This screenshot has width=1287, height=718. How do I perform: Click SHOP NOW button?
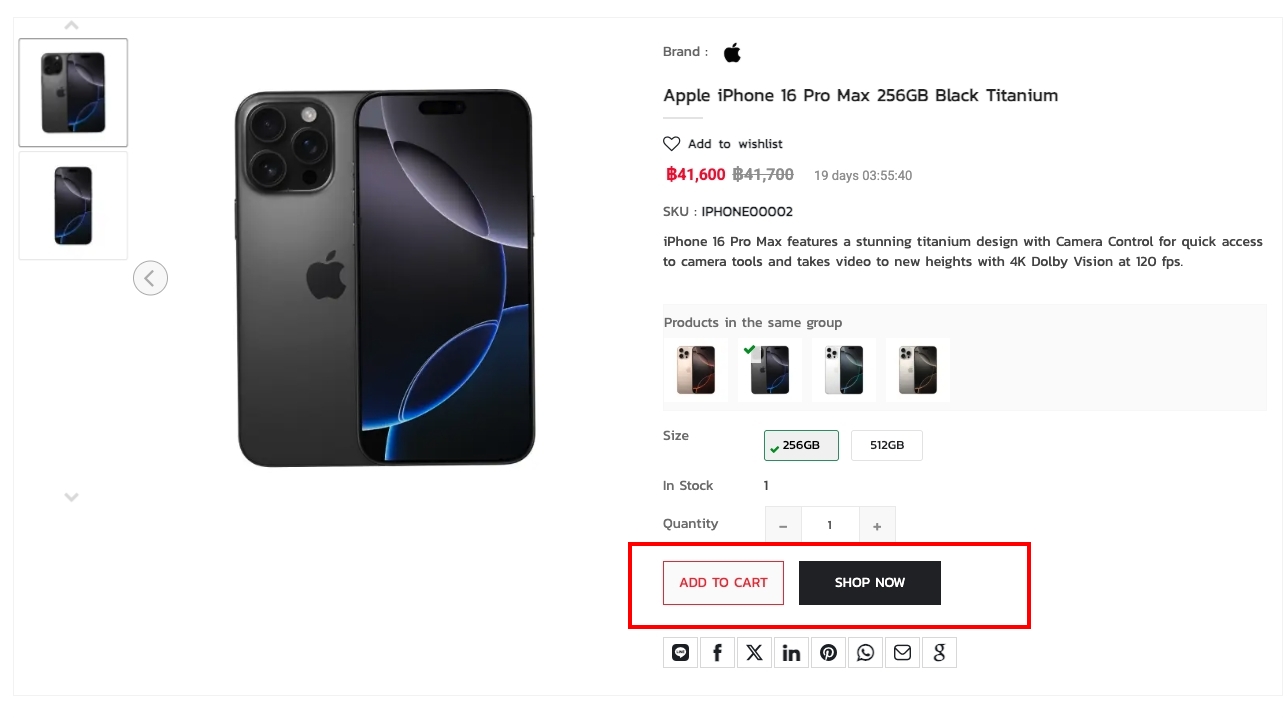(x=869, y=583)
